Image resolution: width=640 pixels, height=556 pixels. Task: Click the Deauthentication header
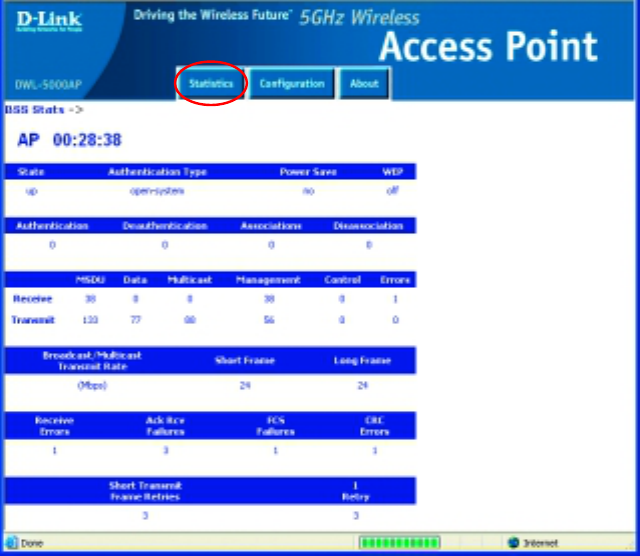click(x=165, y=226)
